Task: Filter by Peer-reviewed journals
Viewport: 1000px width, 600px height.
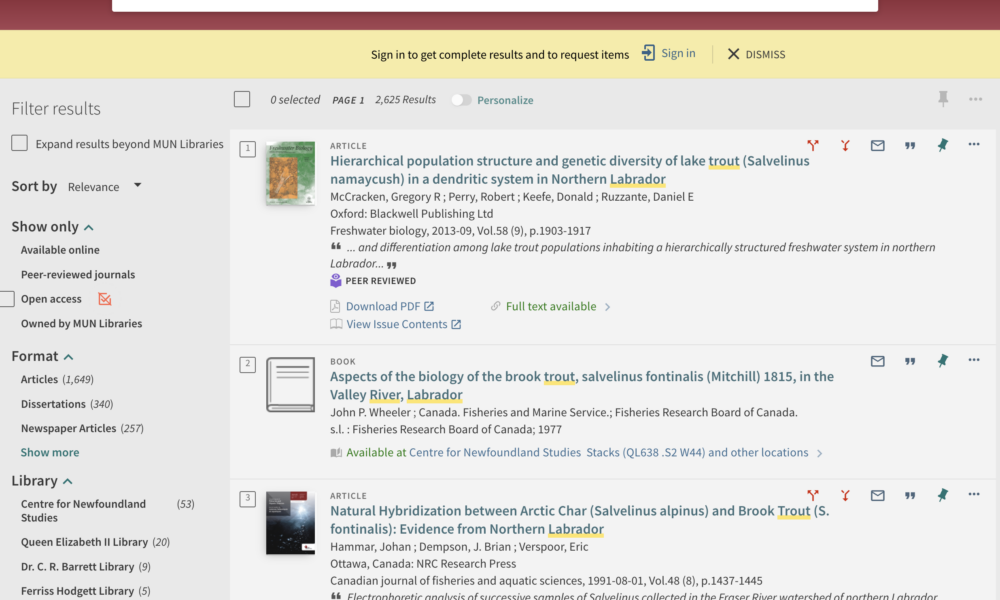Action: click(x=78, y=275)
